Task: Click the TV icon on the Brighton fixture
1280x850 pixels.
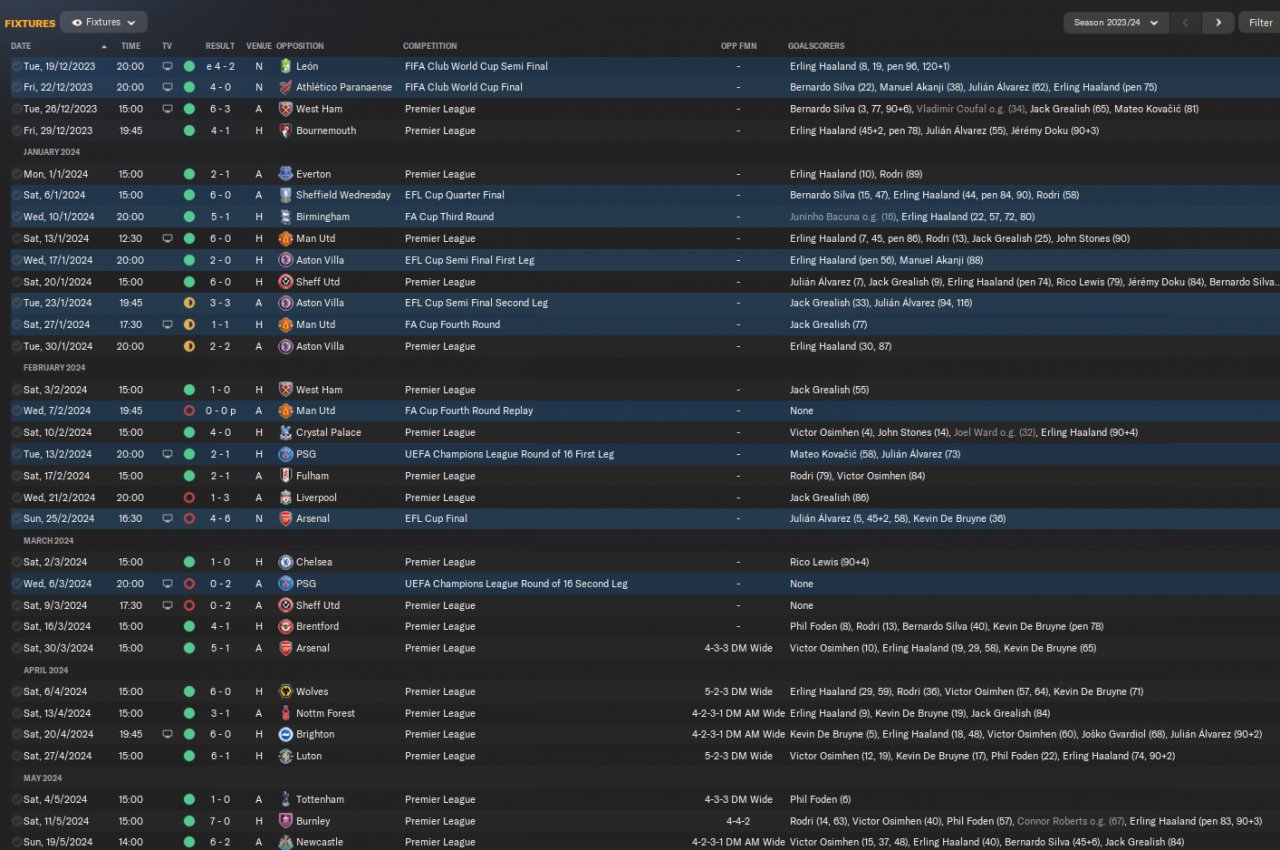Action: [167, 734]
